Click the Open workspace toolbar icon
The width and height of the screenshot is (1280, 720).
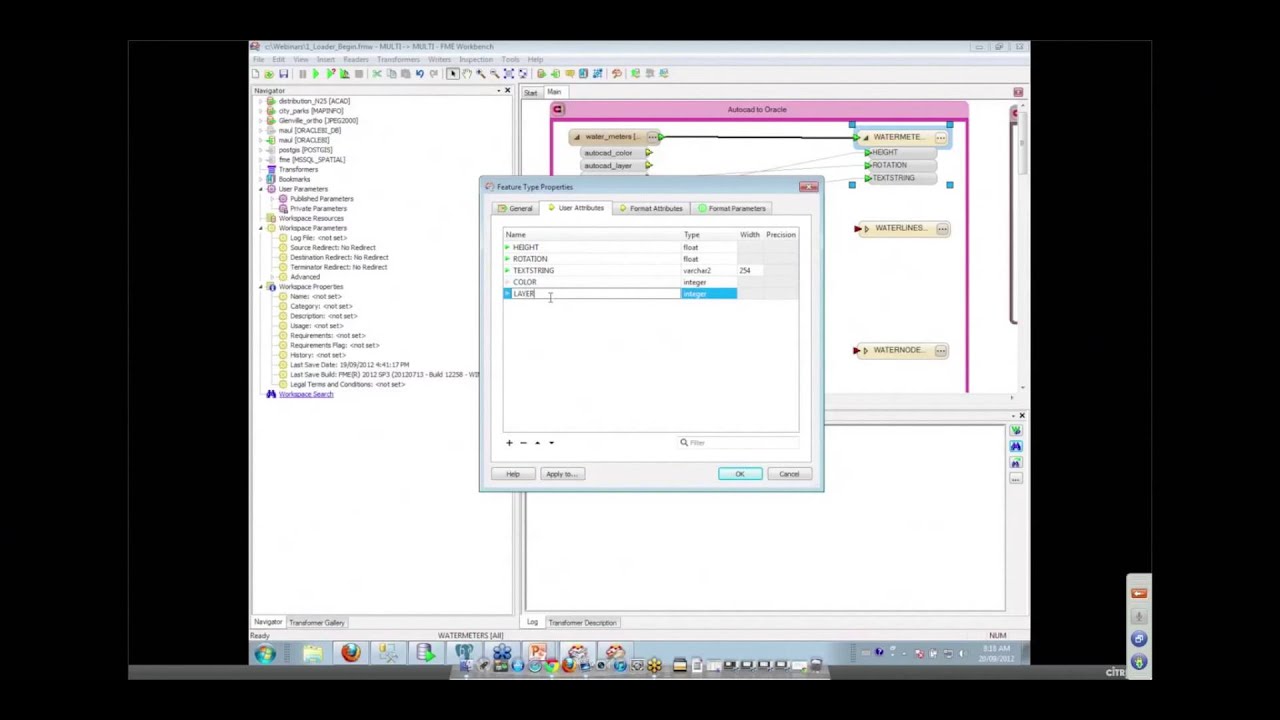[269, 73]
